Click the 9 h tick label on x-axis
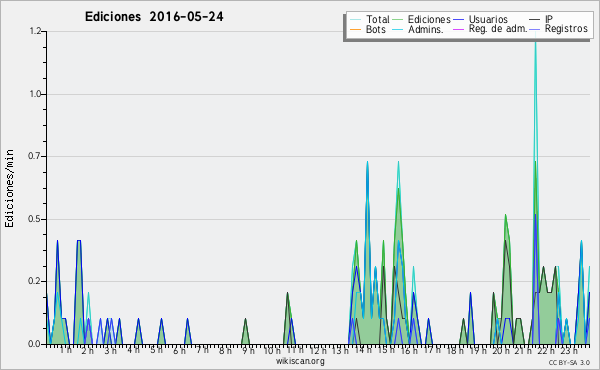This screenshot has width=600, height=370. [x=247, y=350]
